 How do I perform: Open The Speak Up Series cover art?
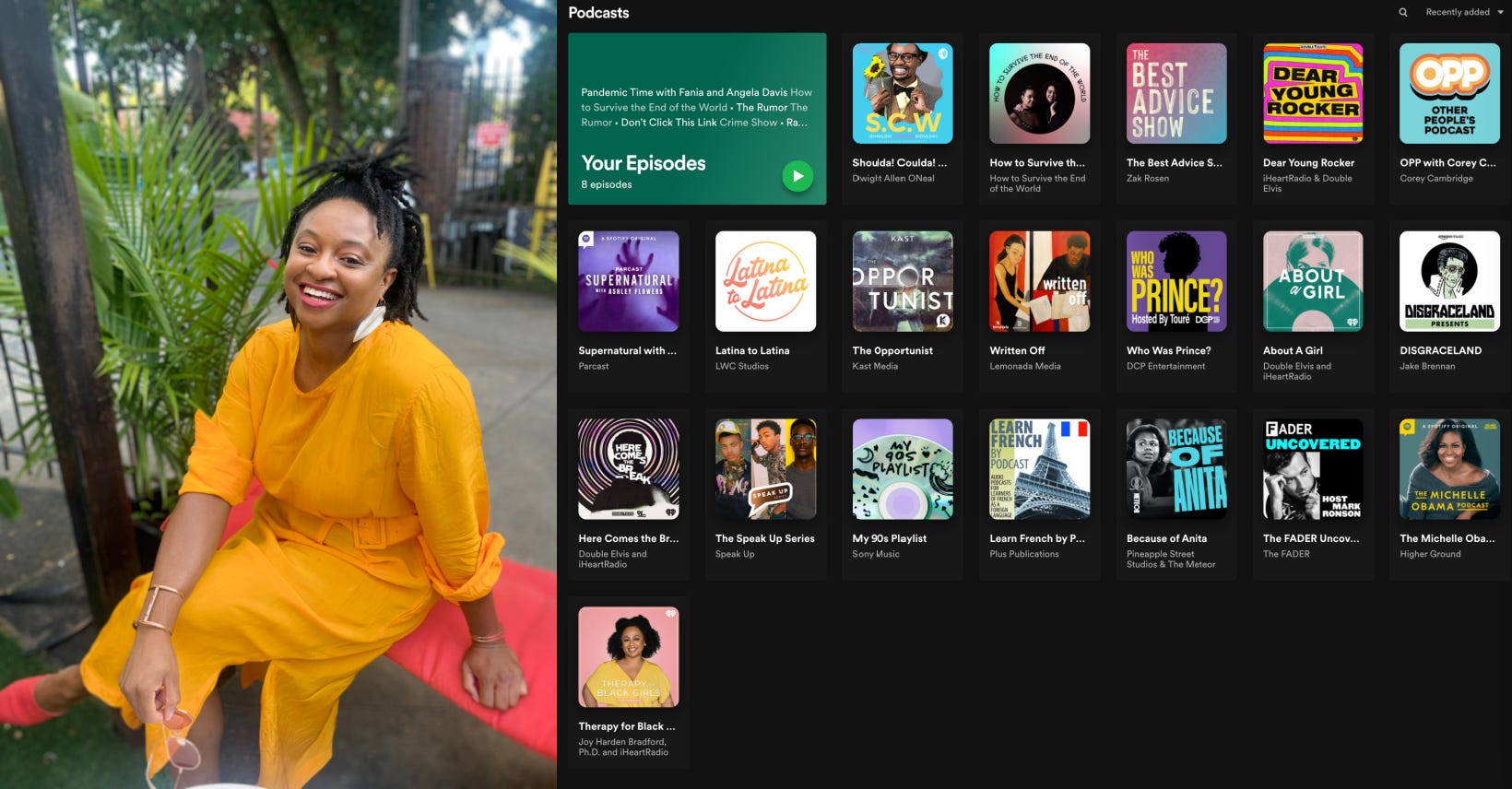(765, 469)
